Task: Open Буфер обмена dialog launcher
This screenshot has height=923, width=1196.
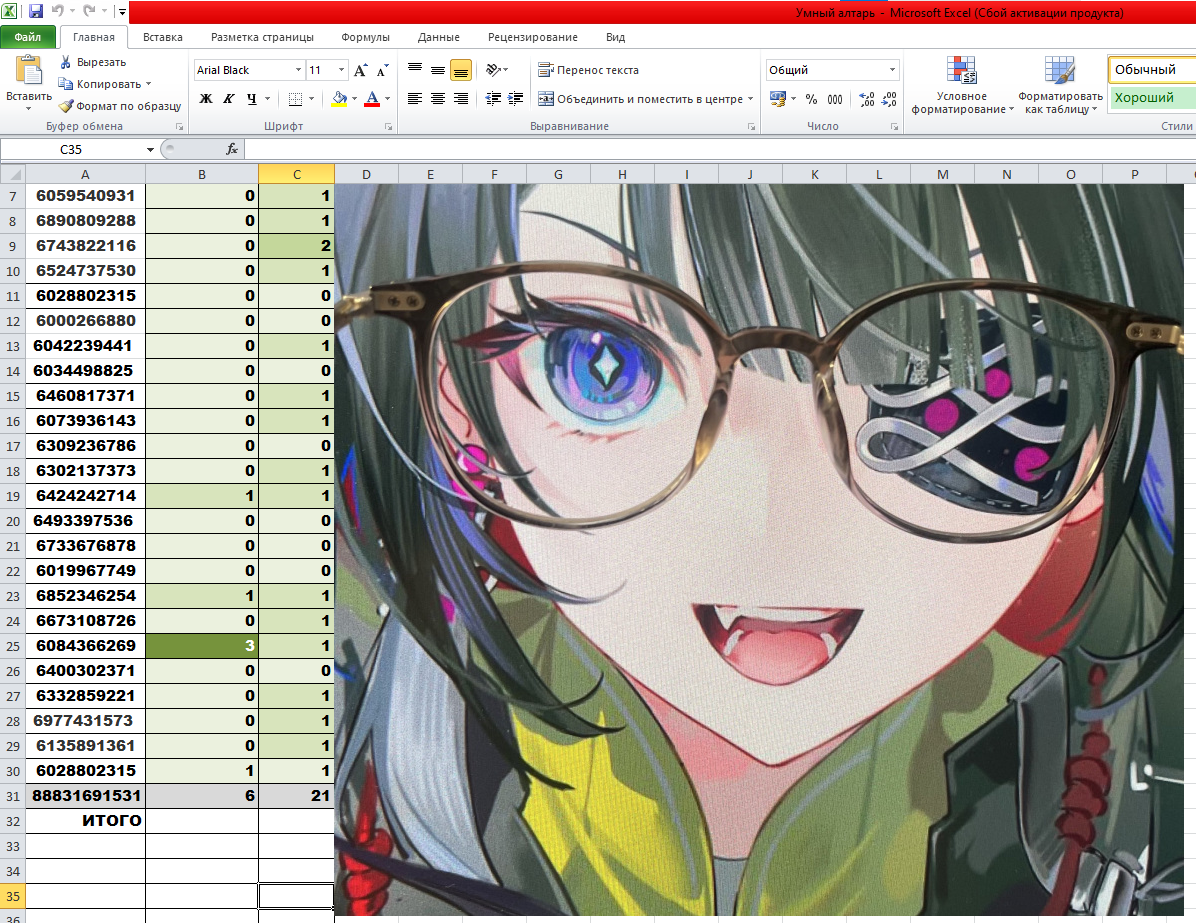Action: coord(179,127)
